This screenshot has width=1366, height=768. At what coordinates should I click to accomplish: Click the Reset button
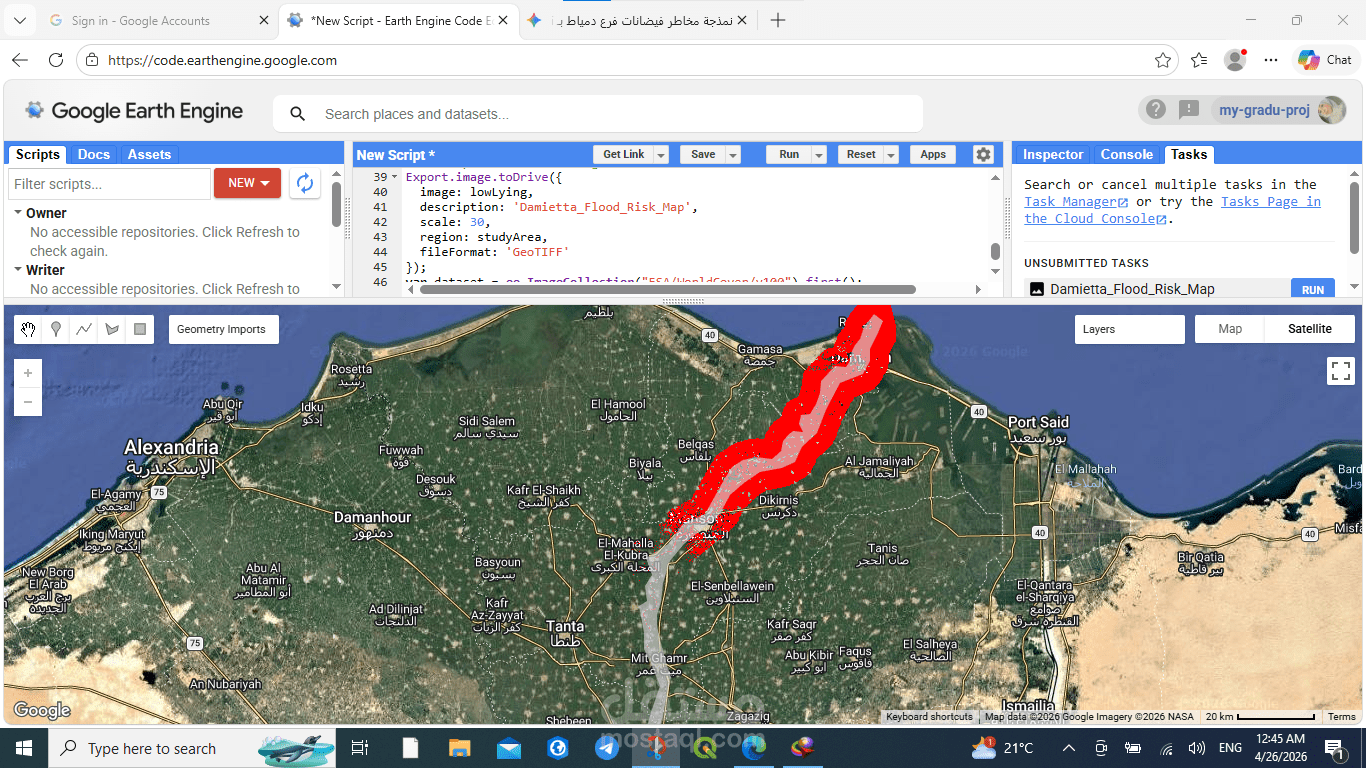[861, 154]
